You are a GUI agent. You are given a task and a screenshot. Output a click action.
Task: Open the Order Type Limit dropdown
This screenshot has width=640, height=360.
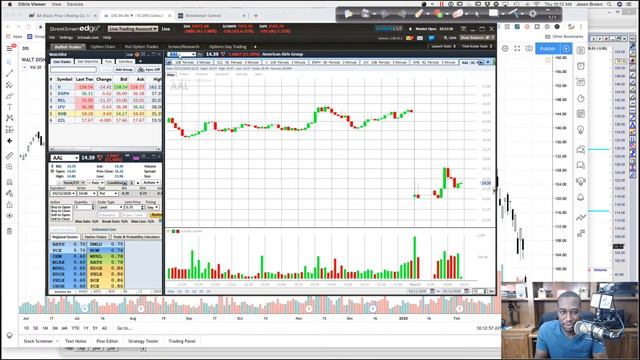pos(110,207)
